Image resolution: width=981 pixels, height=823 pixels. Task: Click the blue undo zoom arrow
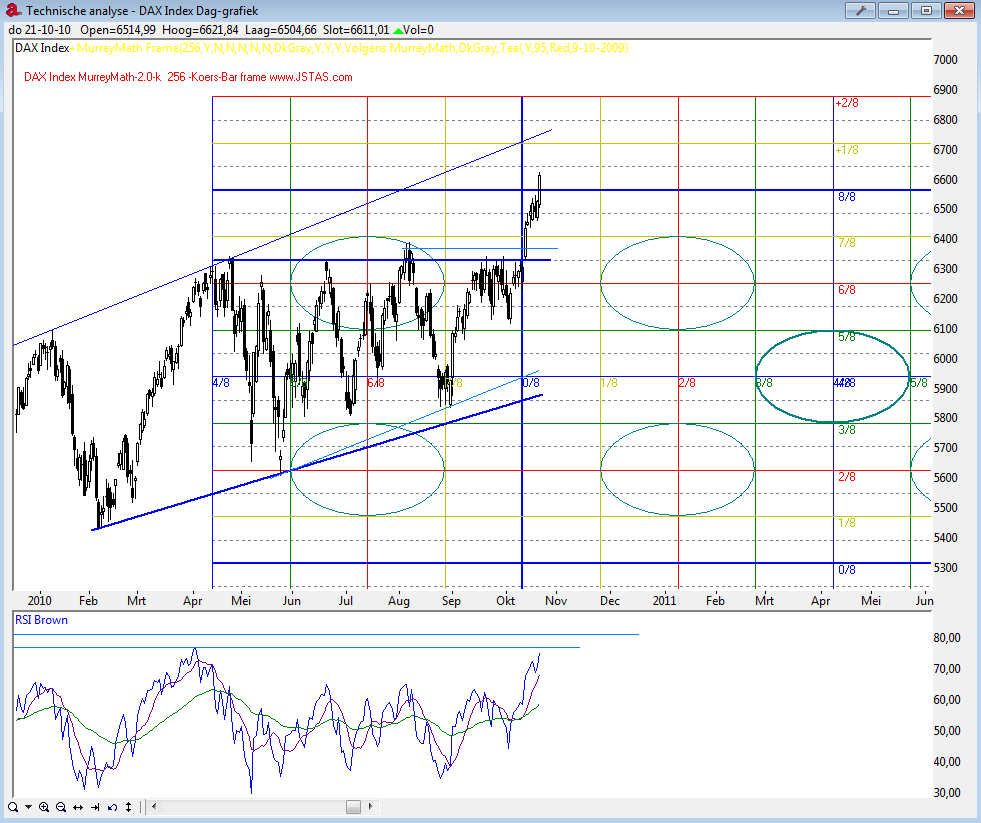coord(112,807)
